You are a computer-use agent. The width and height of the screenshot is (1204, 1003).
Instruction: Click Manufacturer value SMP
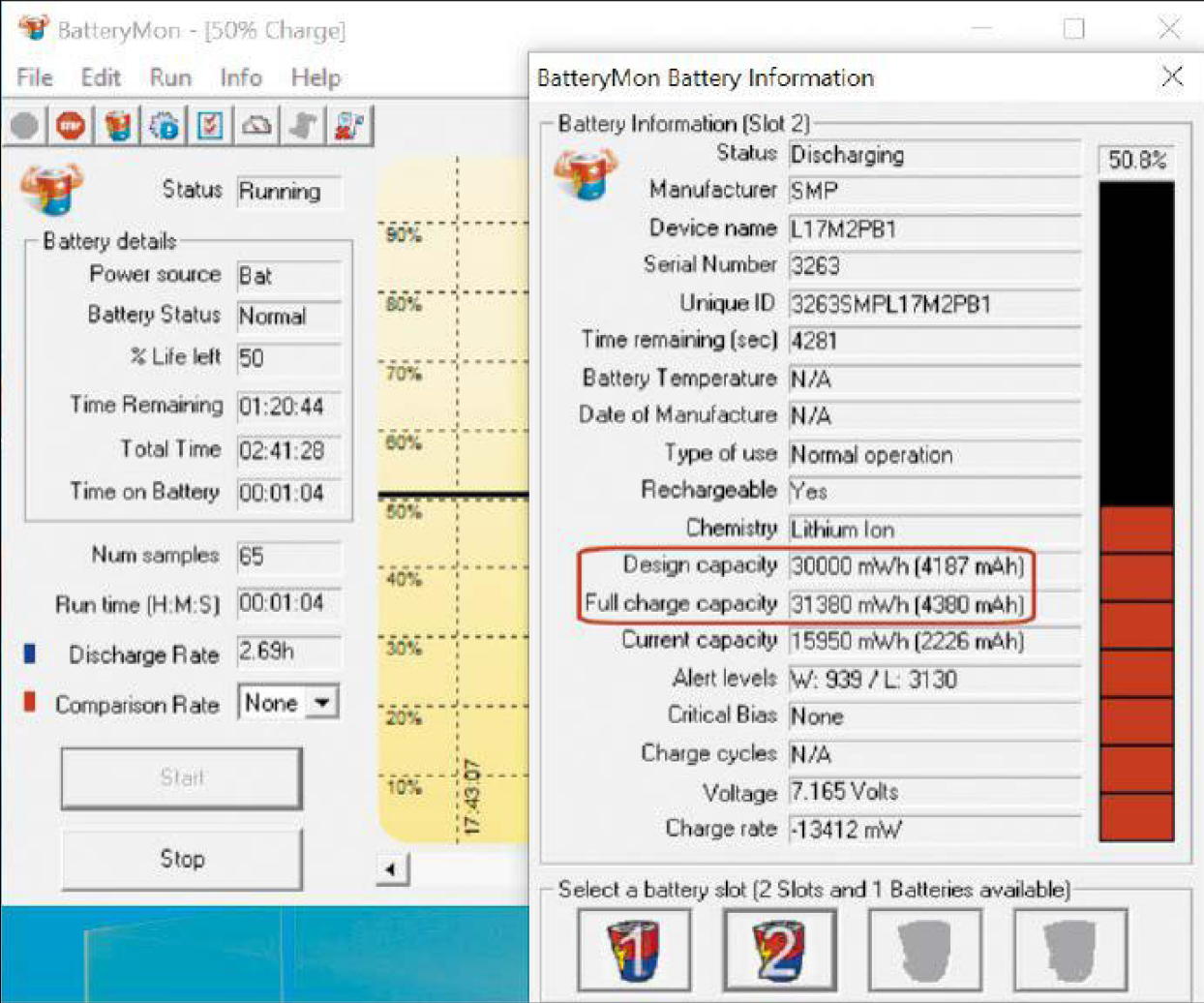coord(935,191)
